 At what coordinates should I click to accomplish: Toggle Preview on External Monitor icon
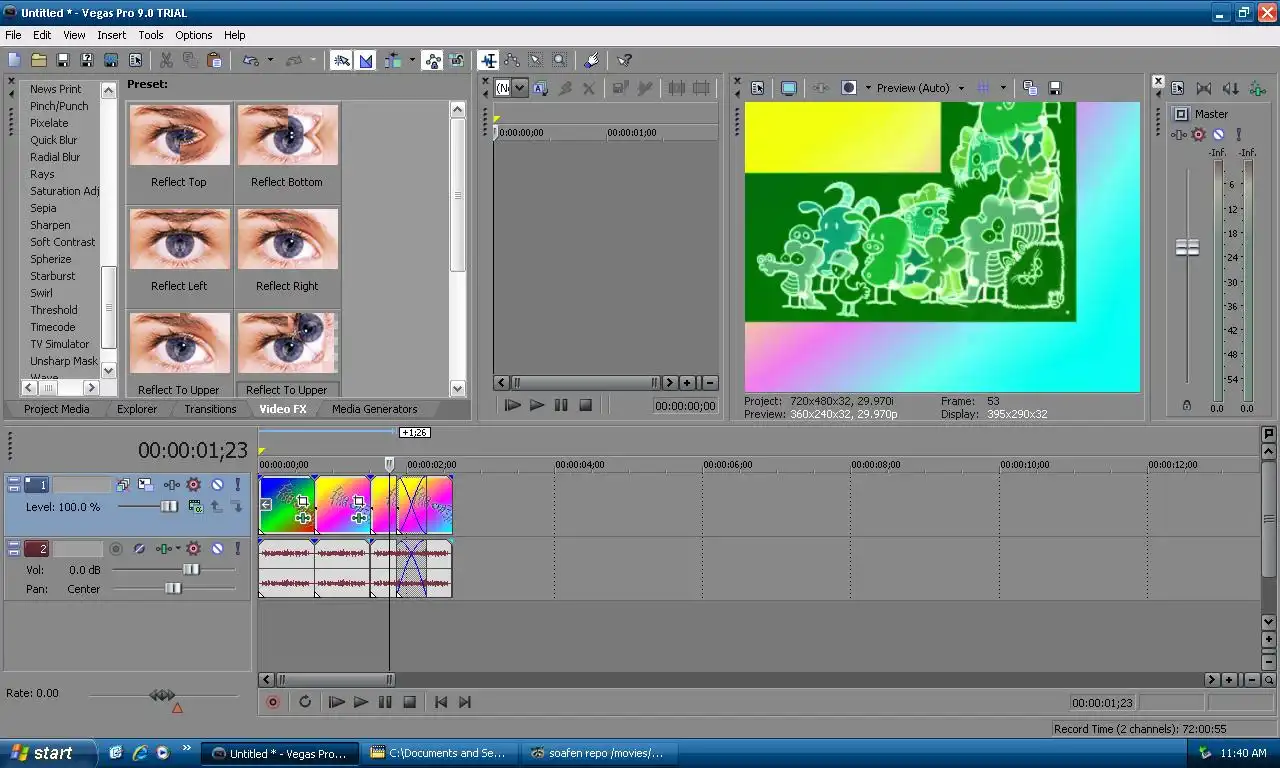click(x=788, y=88)
